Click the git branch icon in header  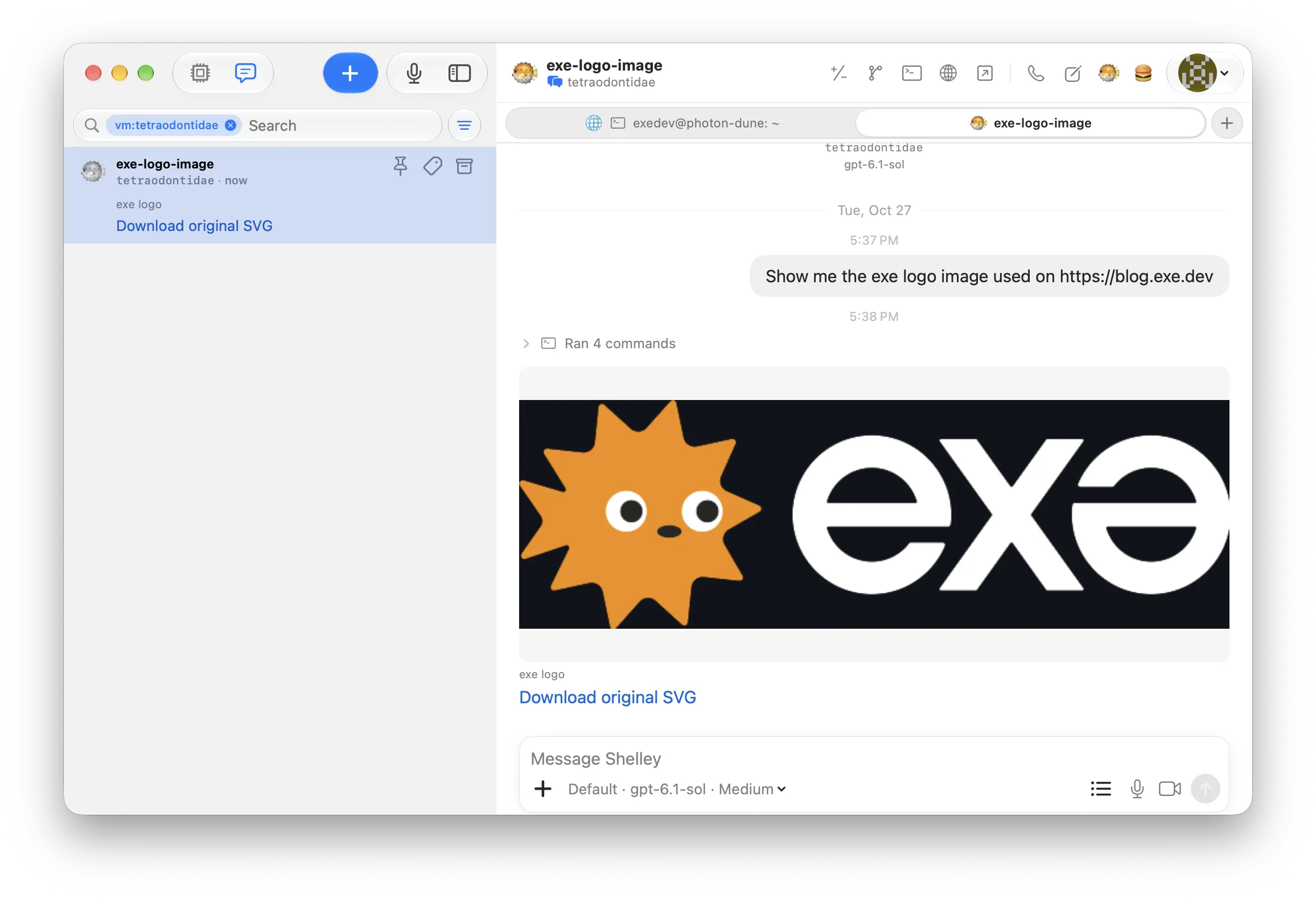tap(875, 73)
